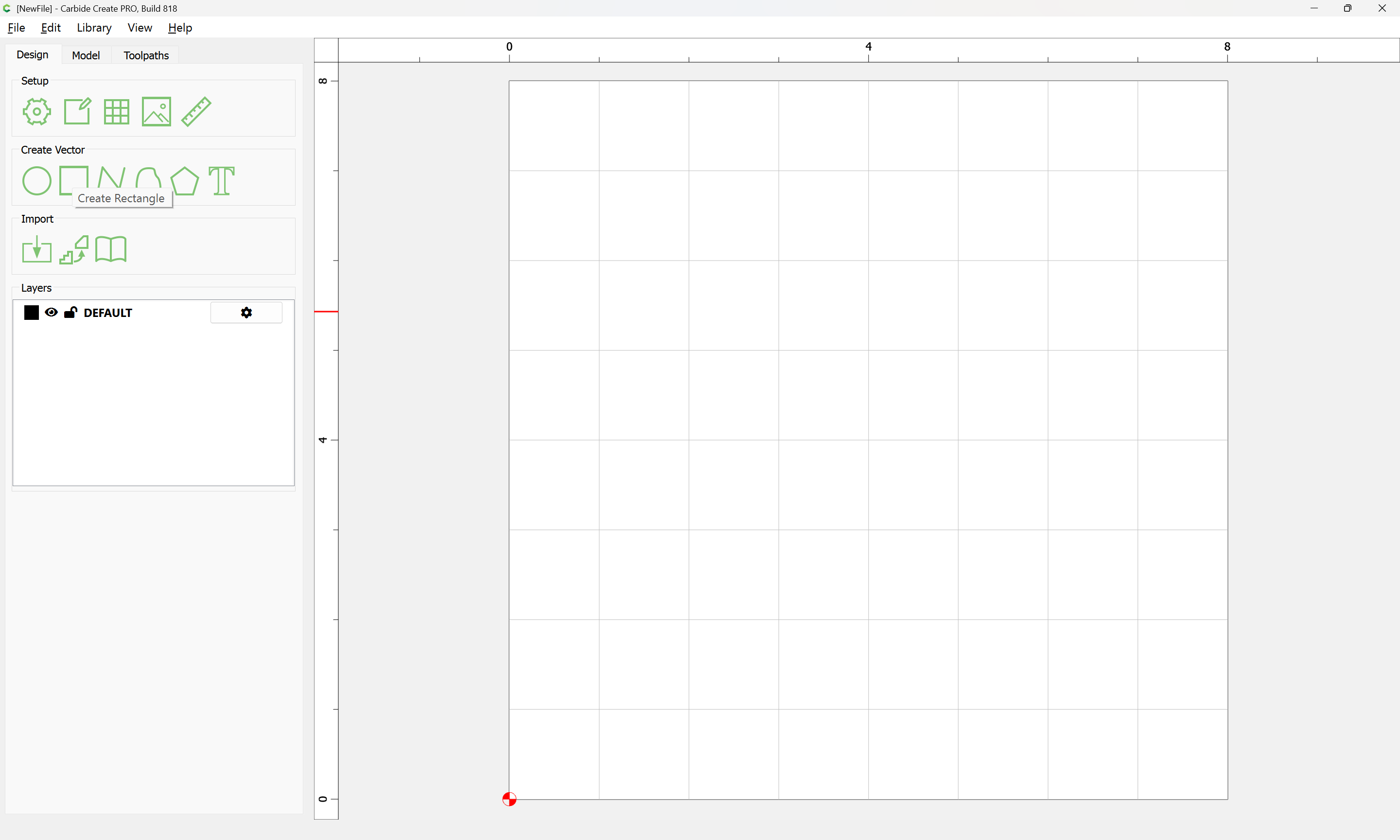This screenshot has width=1400, height=840.
Task: Click the Import file download icon
Action: pyautogui.click(x=37, y=250)
